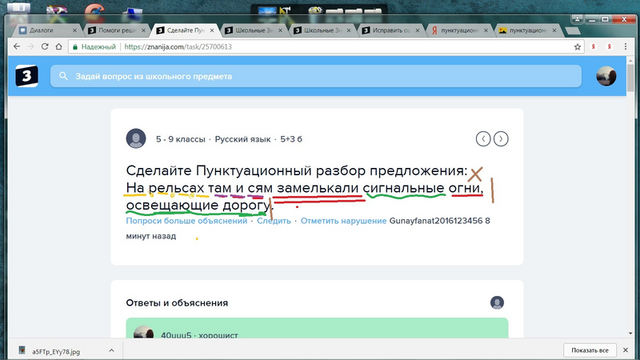Expand options for downloaded file a5FTp_EYy78.jpg
The width and height of the screenshot is (640, 360).
pos(111,351)
